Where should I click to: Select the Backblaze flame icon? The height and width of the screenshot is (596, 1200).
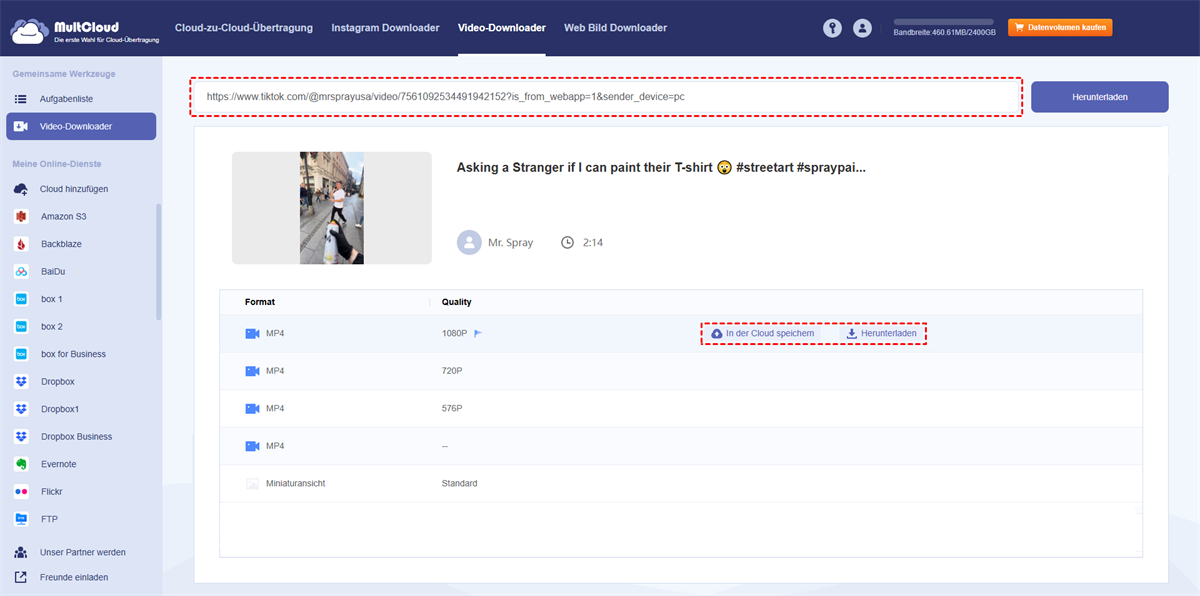tap(21, 244)
